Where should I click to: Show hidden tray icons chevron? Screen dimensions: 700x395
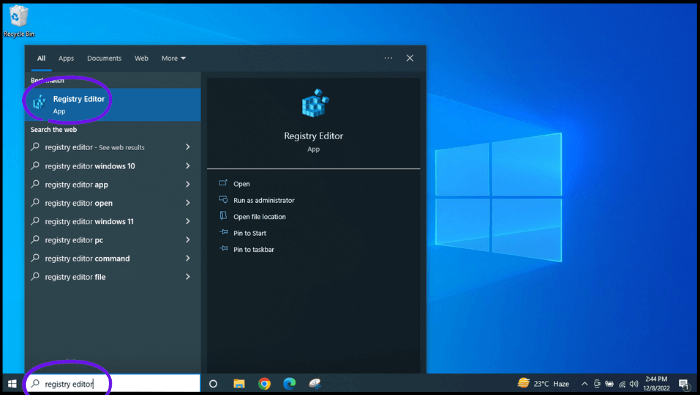[584, 384]
